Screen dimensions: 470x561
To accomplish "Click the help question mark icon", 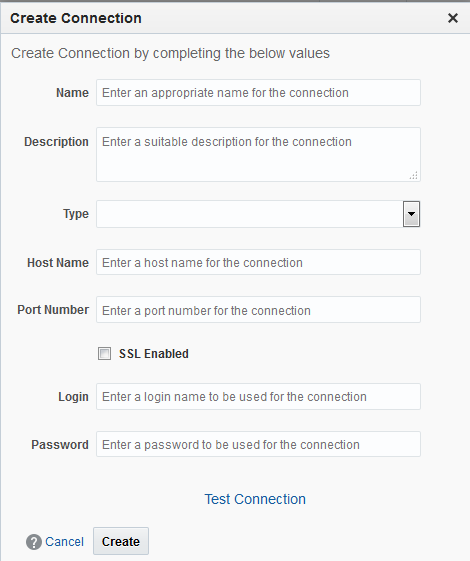I will click(34, 542).
